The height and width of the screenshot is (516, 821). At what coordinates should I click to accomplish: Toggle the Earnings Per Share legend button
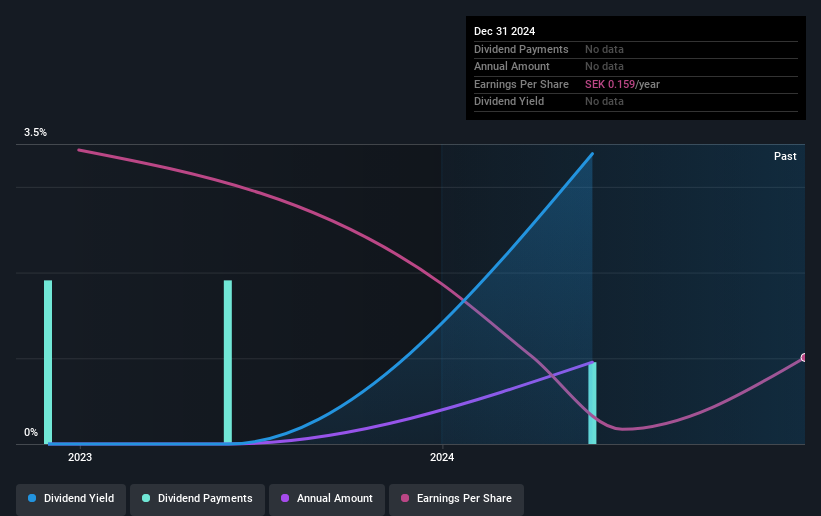click(x=456, y=499)
